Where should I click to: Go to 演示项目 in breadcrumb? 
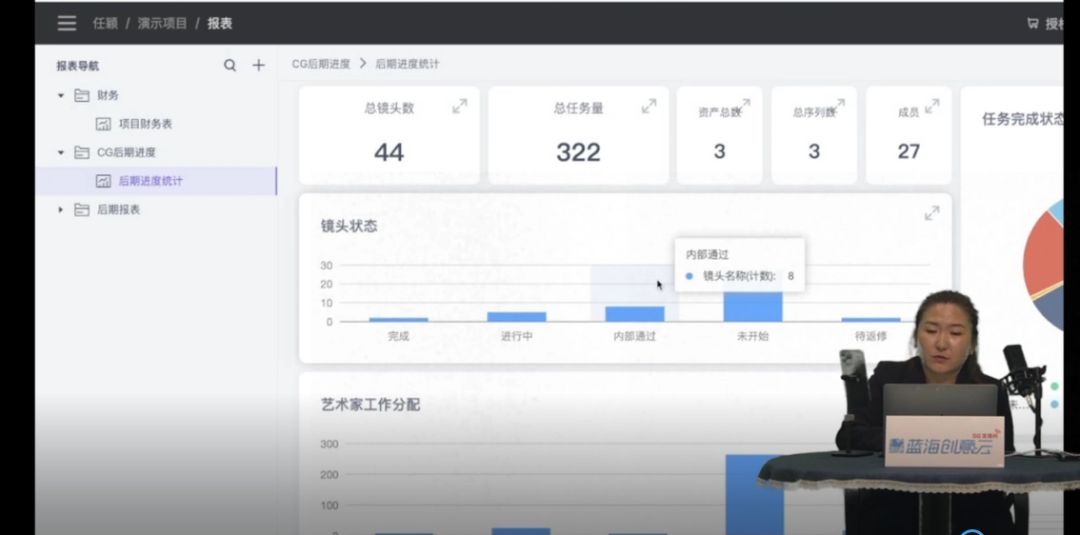tap(163, 23)
